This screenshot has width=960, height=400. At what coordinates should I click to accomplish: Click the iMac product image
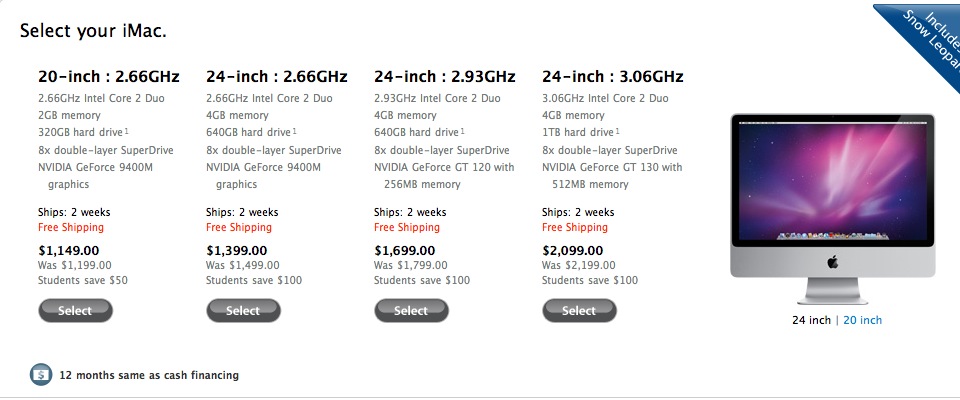click(833, 208)
